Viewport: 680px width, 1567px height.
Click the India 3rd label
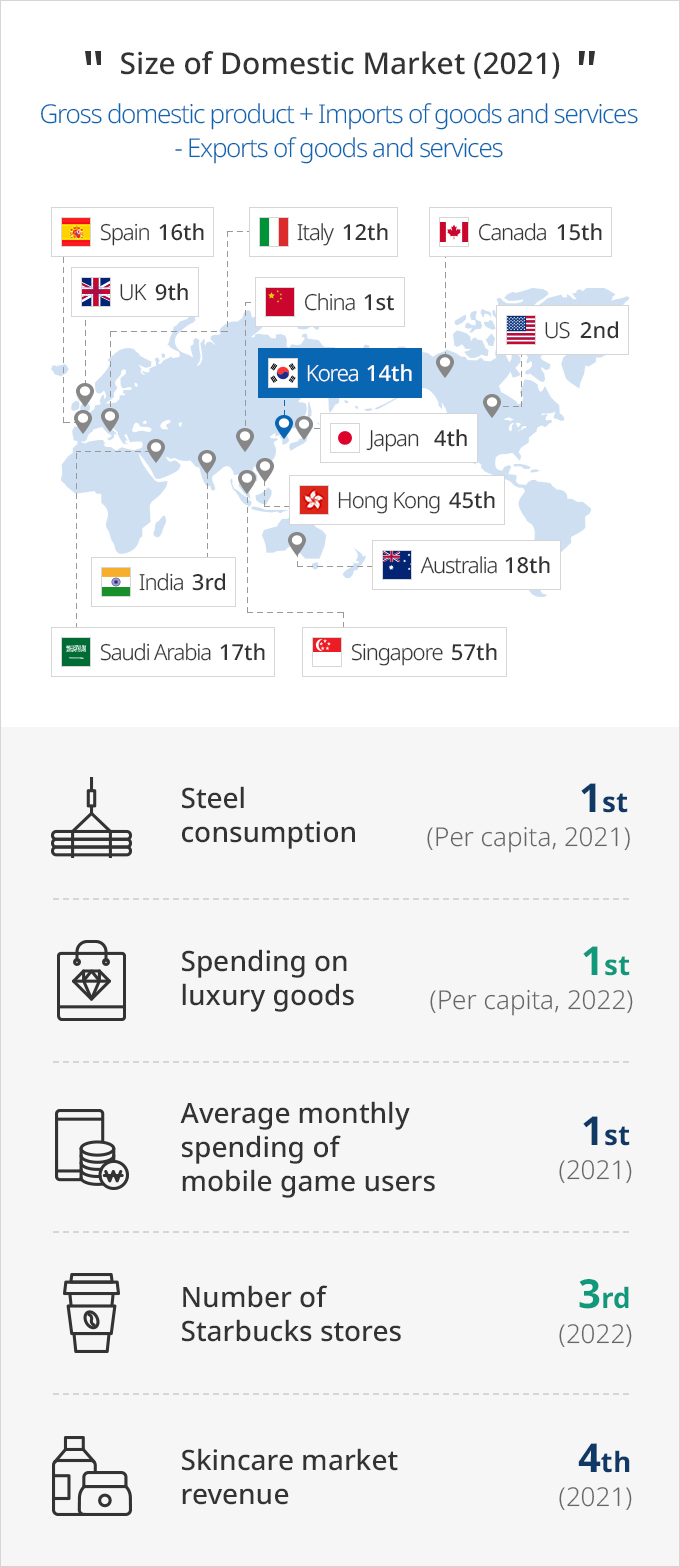pos(163,582)
